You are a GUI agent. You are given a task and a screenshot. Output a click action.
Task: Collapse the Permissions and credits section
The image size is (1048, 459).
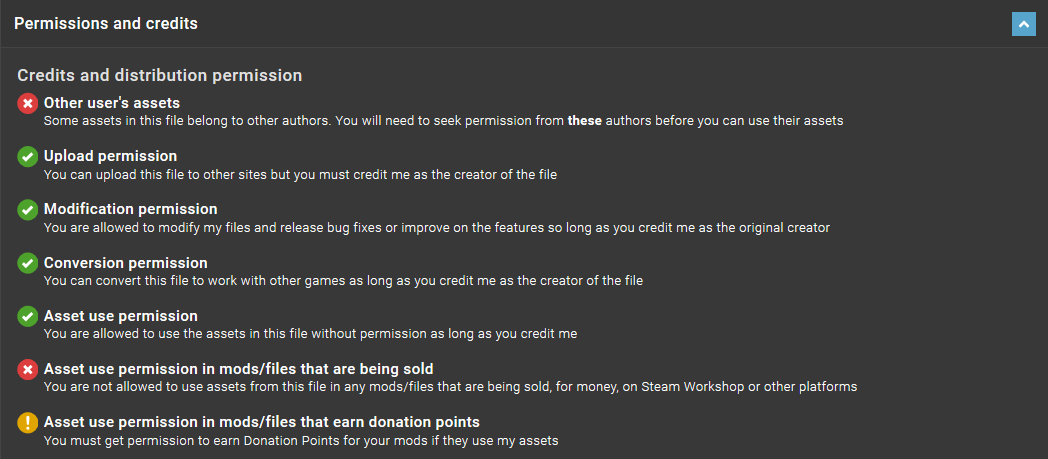click(1023, 24)
